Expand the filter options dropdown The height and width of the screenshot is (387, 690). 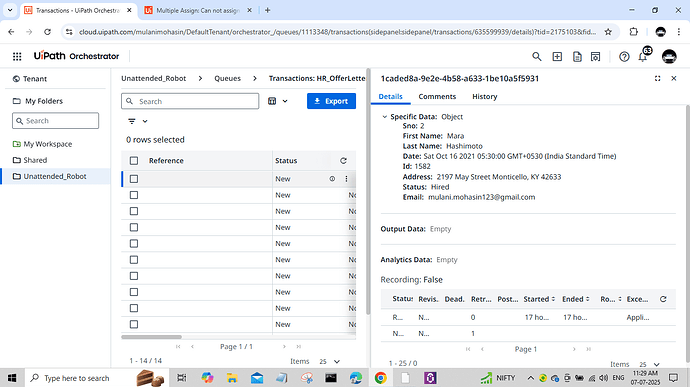point(137,121)
